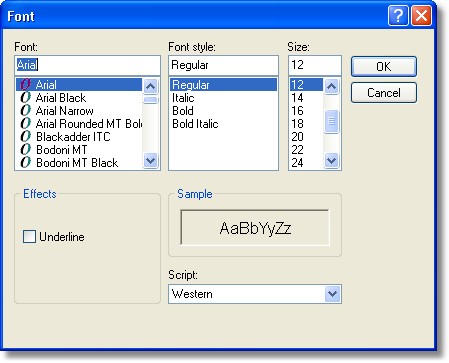Click the Font name text field

87,65
